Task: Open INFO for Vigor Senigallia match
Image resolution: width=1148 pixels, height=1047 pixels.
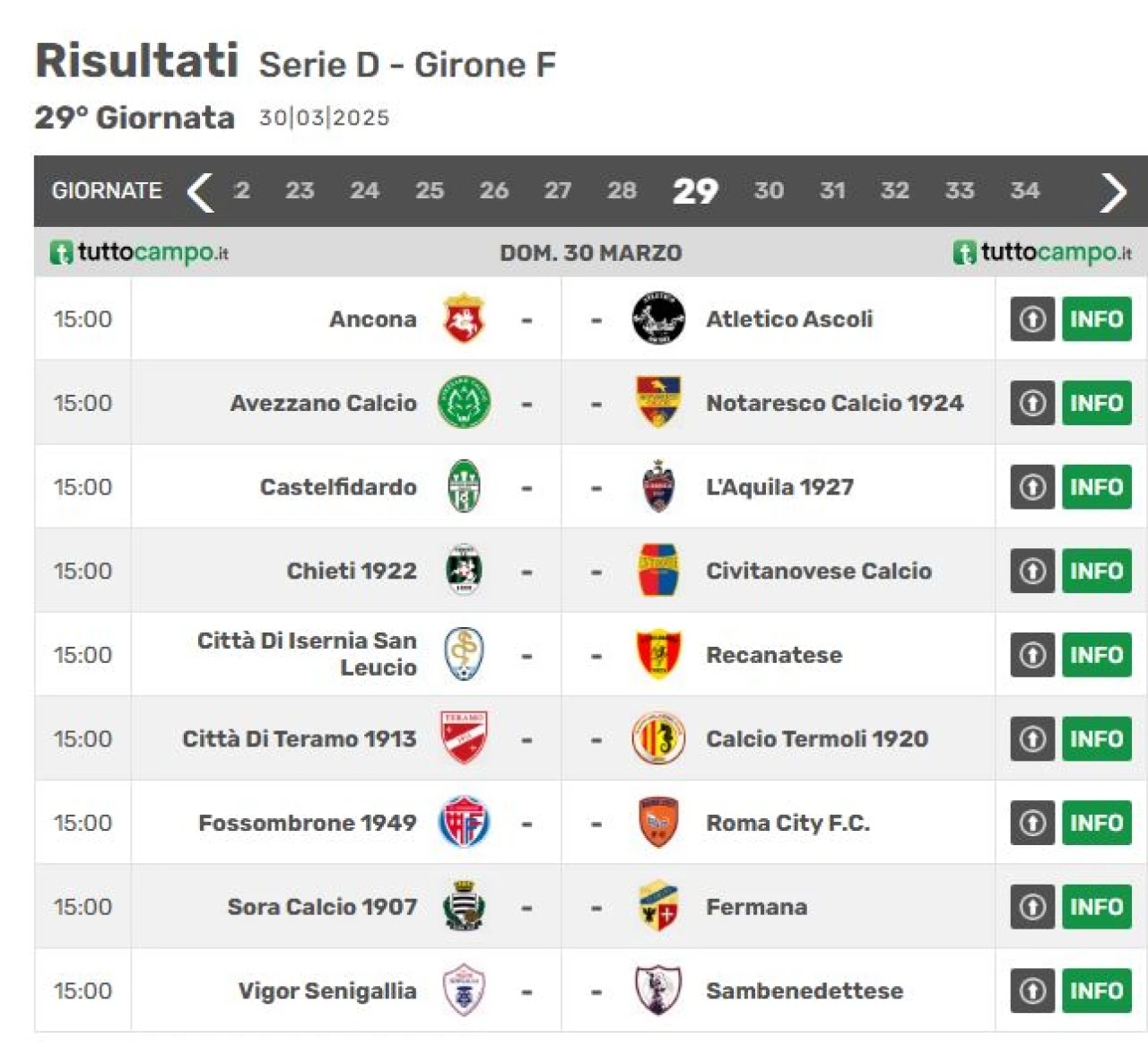Action: tap(1096, 990)
